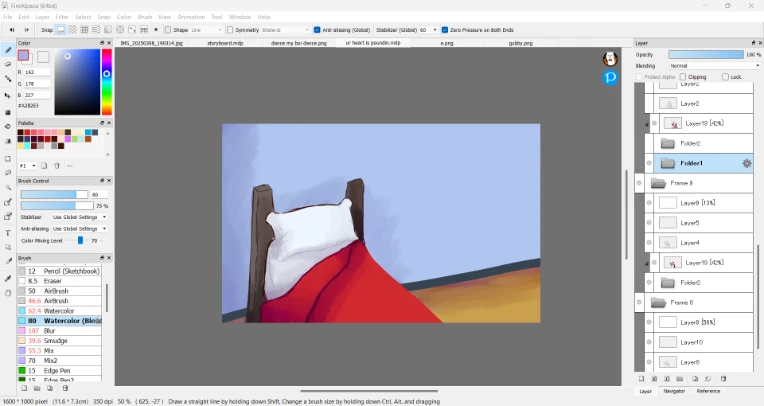Open the palette #1 dropdown
764x406 pixels.
28,166
